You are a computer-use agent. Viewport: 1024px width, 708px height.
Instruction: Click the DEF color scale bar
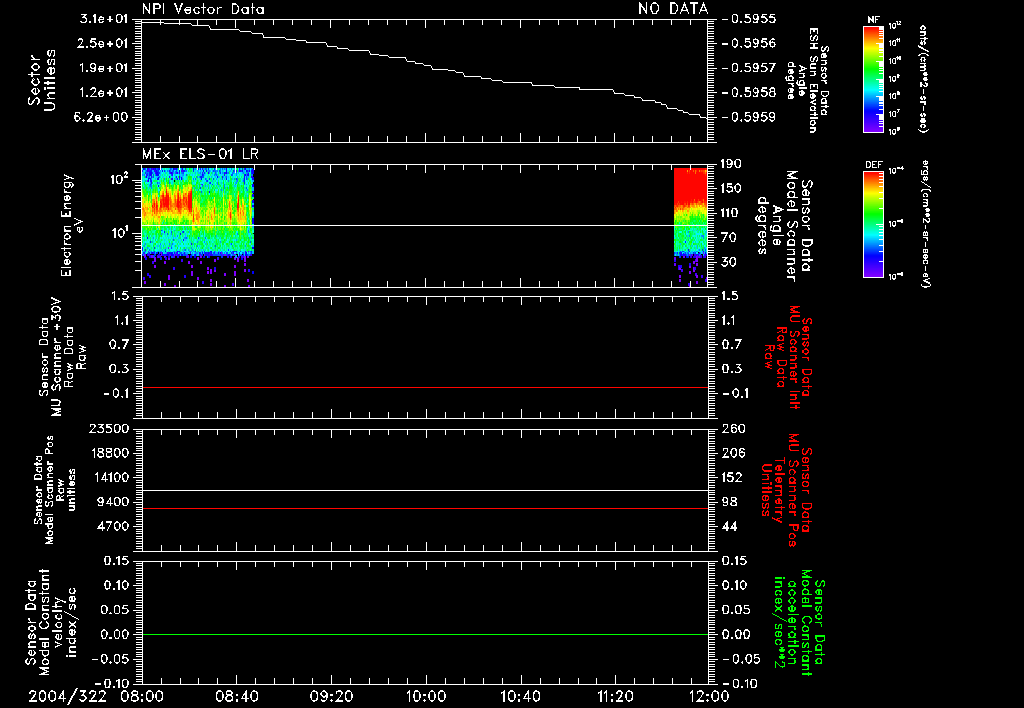874,224
